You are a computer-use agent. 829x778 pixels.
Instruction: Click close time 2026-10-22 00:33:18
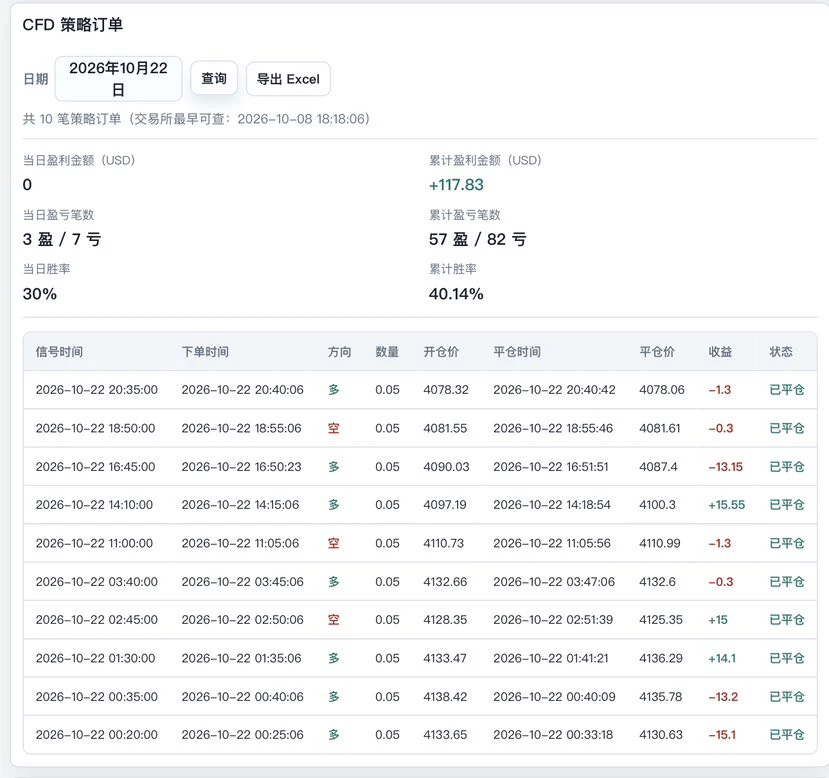(x=553, y=735)
